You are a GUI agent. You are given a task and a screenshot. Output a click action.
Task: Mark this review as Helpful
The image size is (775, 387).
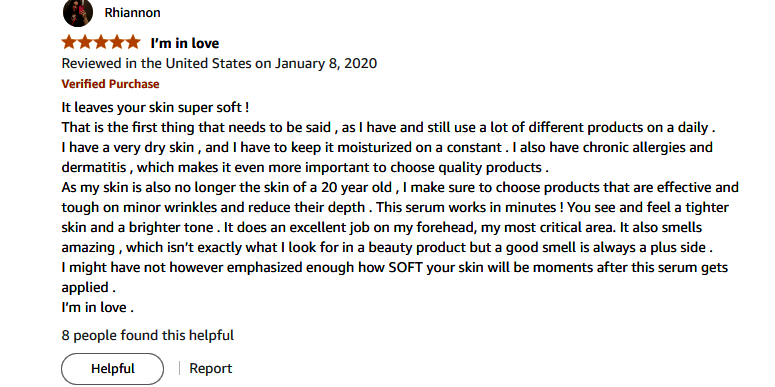(113, 369)
